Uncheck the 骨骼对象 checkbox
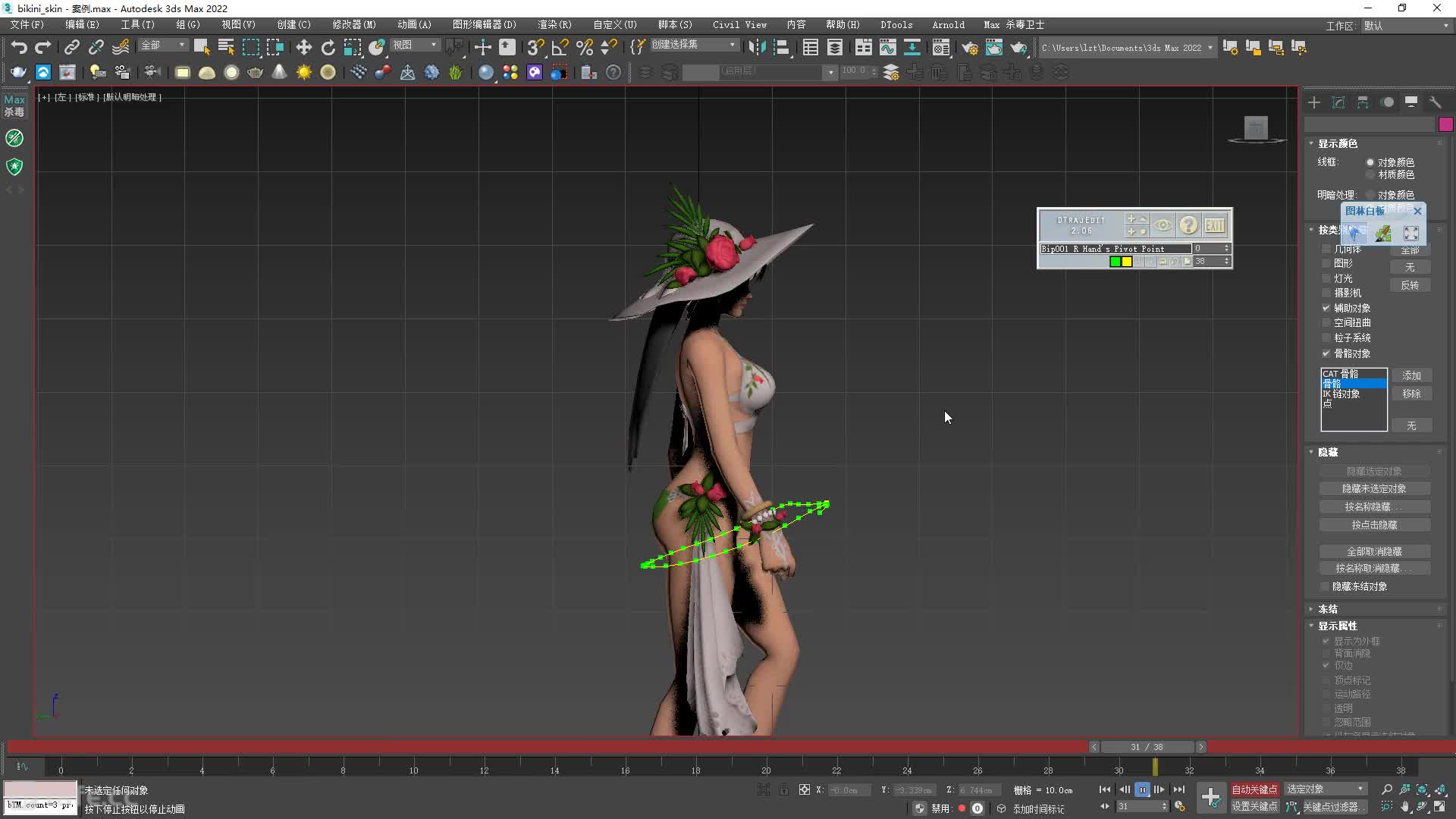 click(x=1326, y=353)
